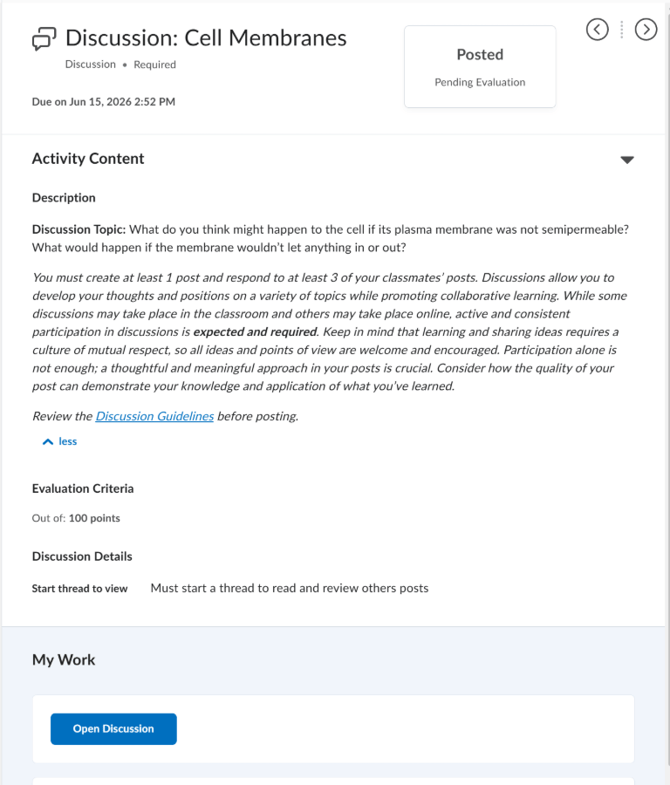Viewport: 670px width, 785px height.
Task: Click the My Work heading
Action: [64, 660]
